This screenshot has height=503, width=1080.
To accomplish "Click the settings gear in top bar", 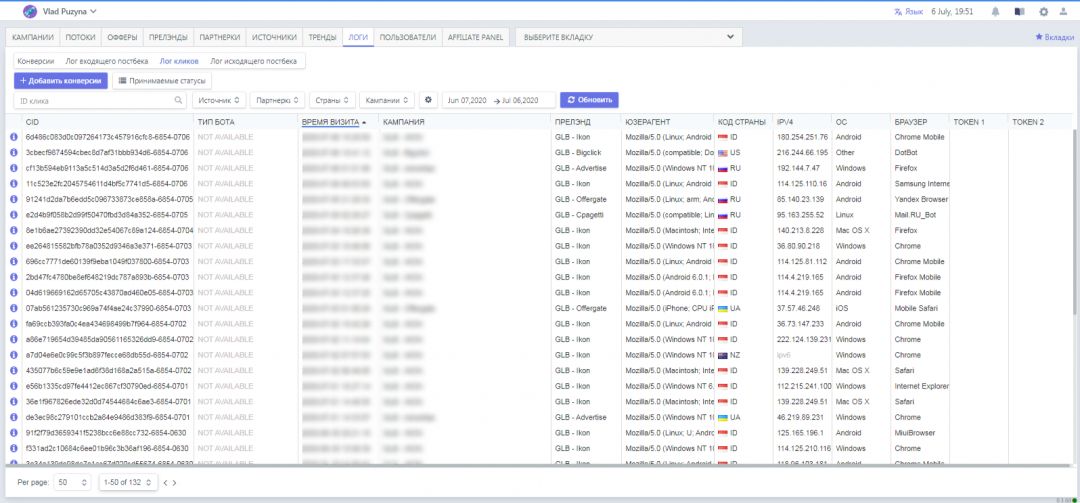I will (1043, 12).
